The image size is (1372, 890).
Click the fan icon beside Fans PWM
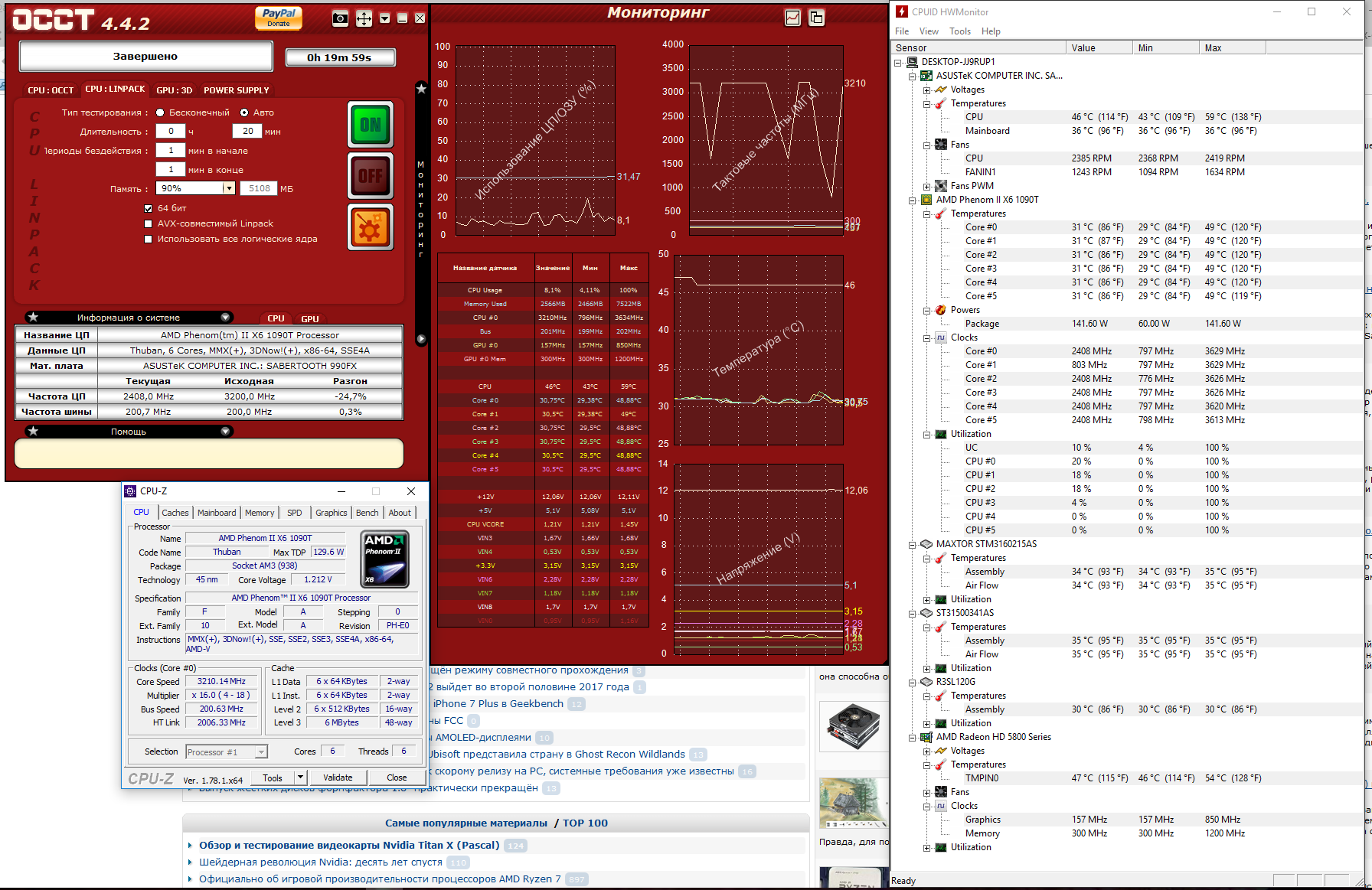[x=941, y=186]
